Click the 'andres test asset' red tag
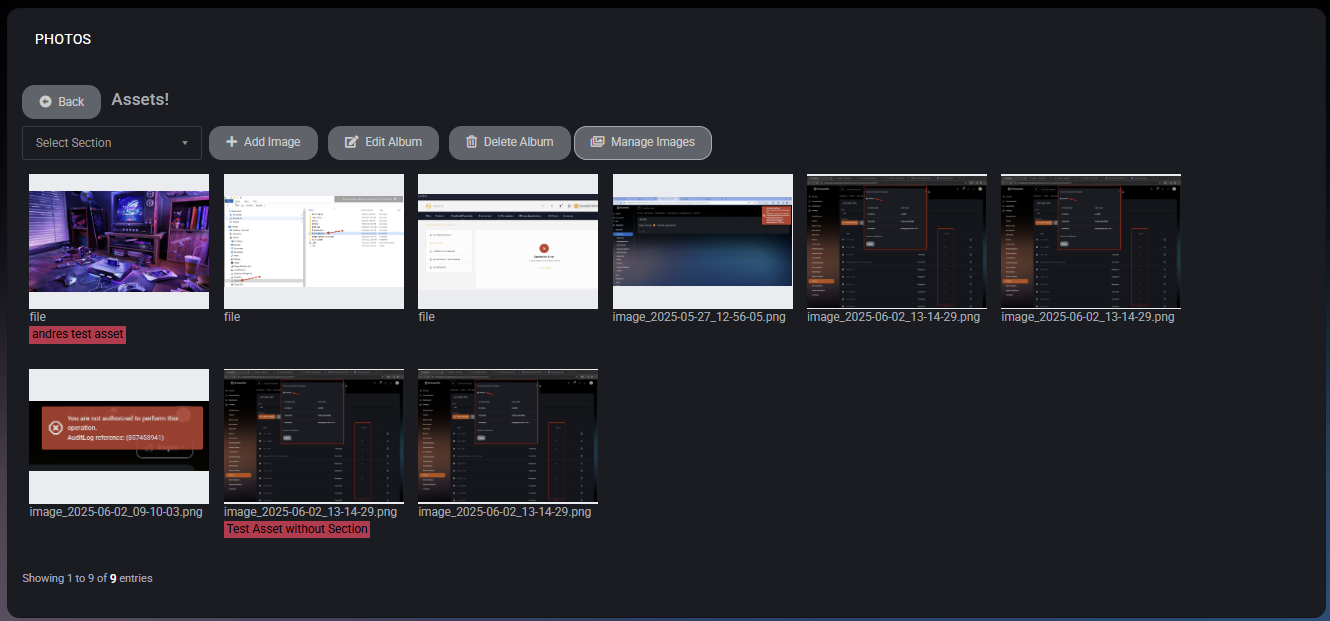The height and width of the screenshot is (621, 1330). (78, 335)
